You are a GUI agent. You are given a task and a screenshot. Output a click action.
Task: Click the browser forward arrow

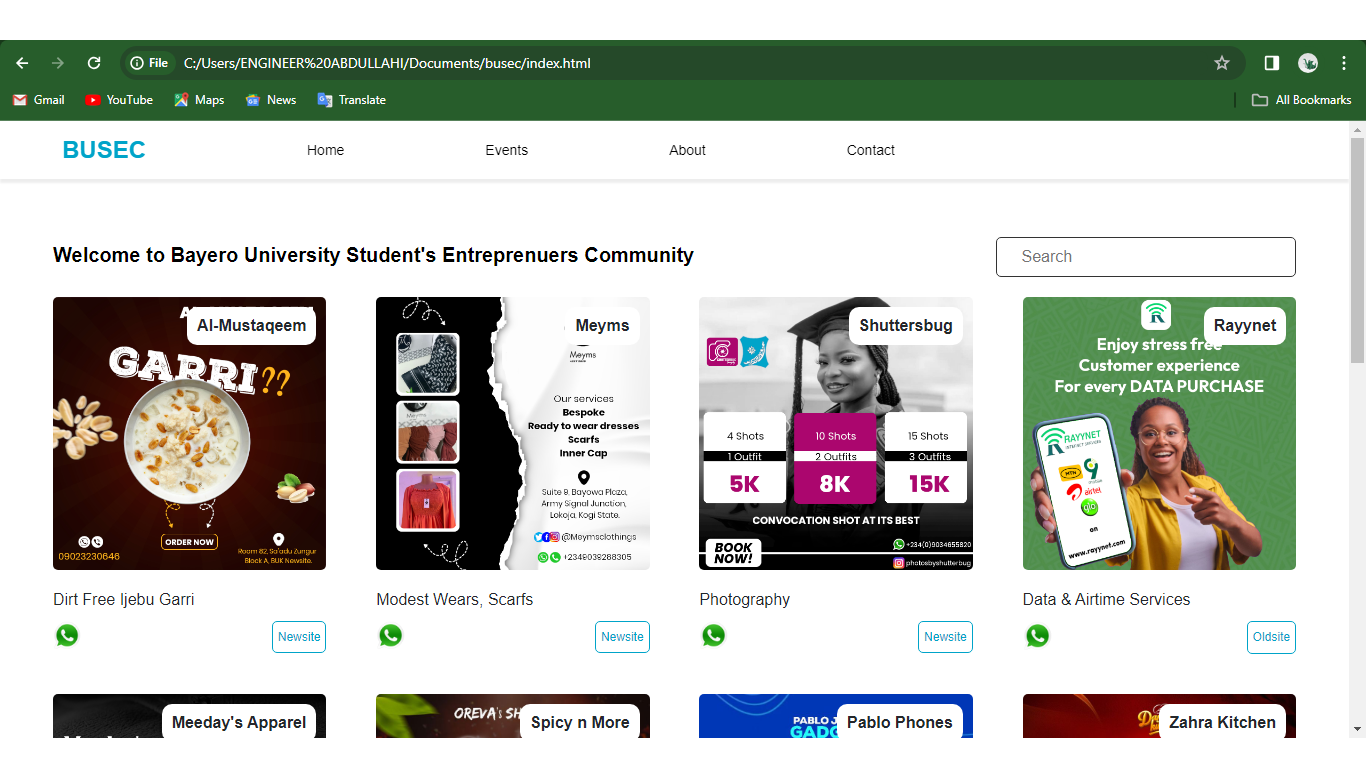(58, 63)
